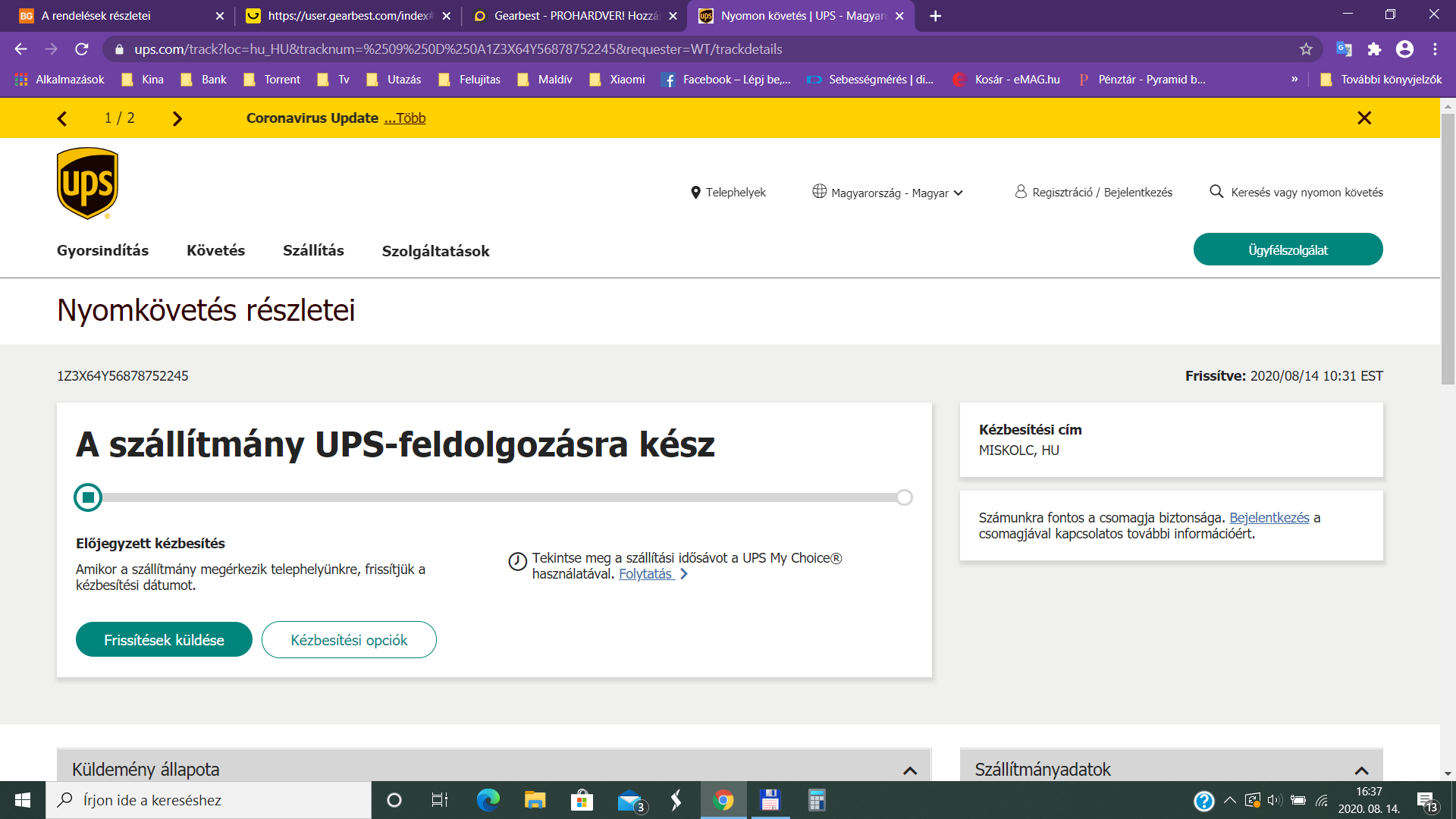1456x819 pixels.
Task: Open File Explorer from taskbar
Action: point(535,800)
